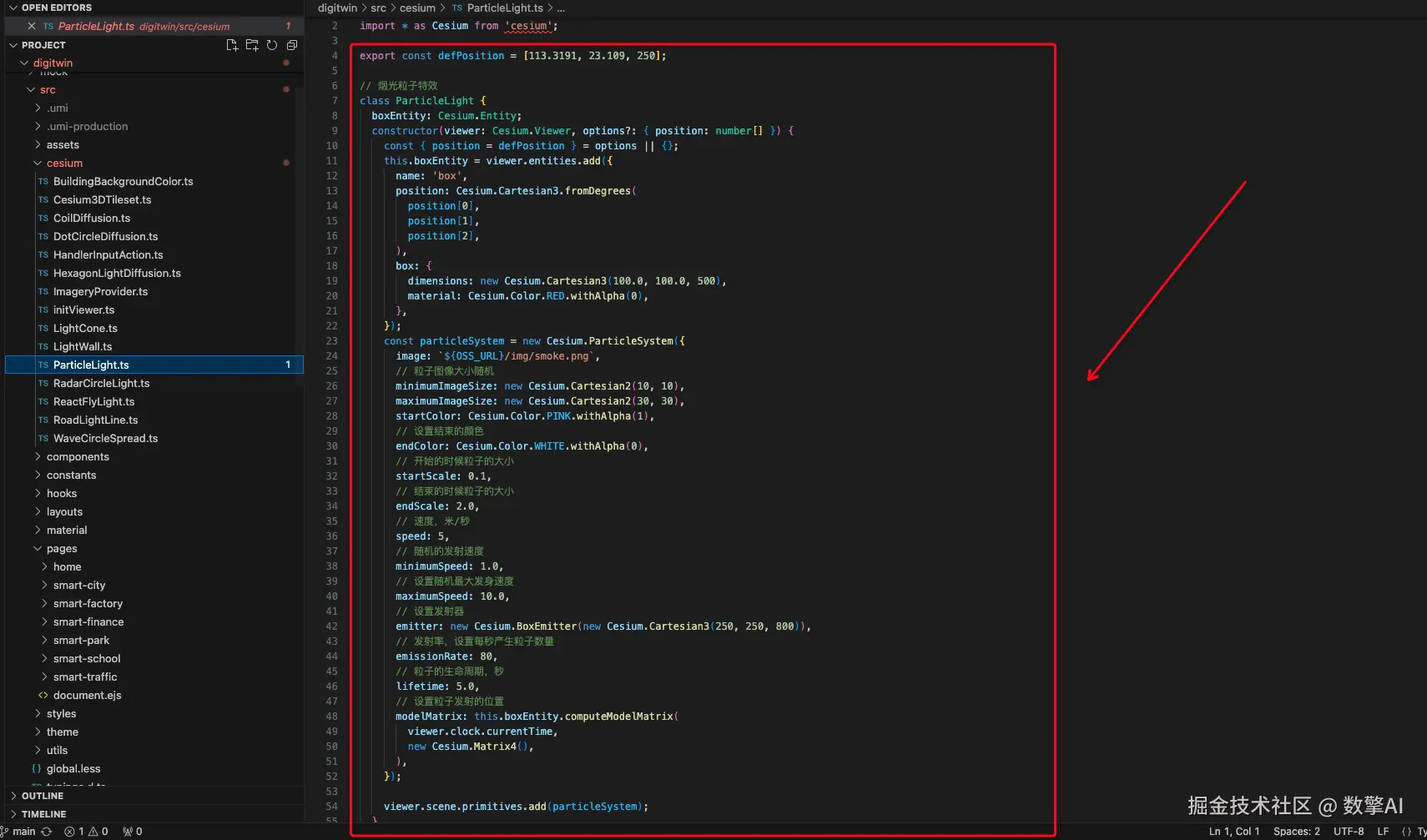Click digitwin in the breadcrumb
The width and height of the screenshot is (1427, 840).
(337, 8)
